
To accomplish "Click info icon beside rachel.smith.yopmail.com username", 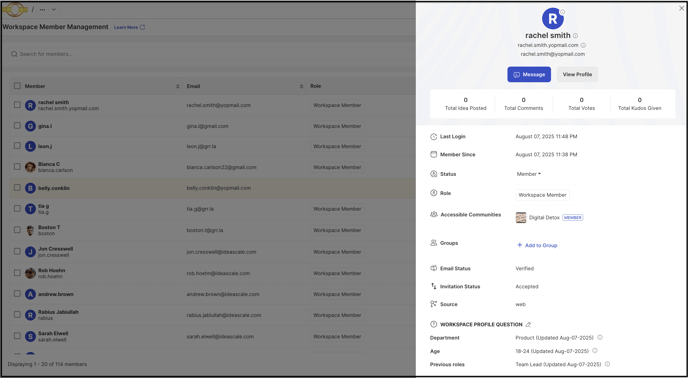I will [x=583, y=45].
